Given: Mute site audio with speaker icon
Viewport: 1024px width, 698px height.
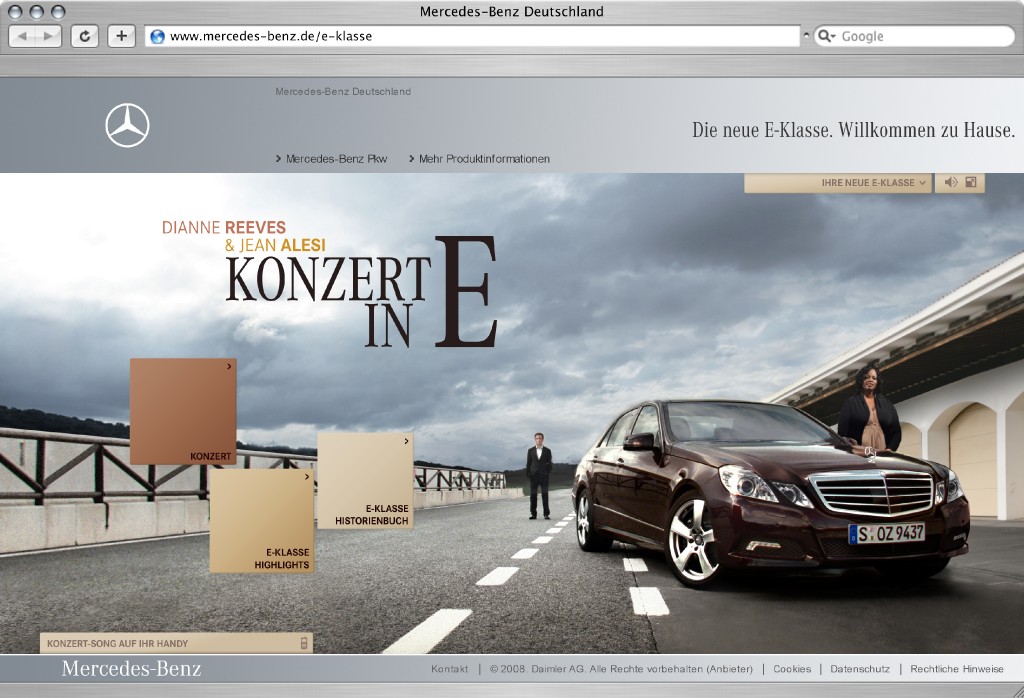Looking at the screenshot, I should click(x=951, y=183).
